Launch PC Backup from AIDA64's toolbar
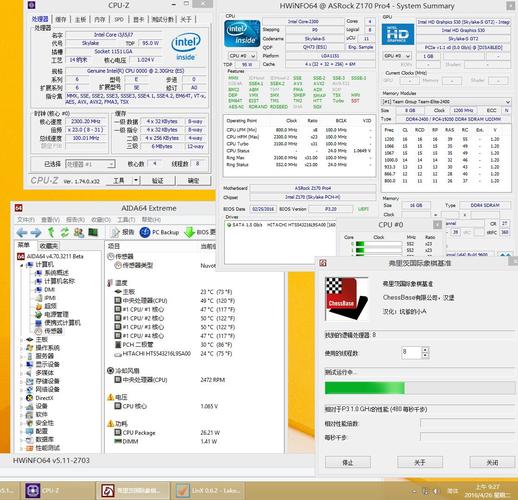The image size is (518, 500). coord(159,232)
